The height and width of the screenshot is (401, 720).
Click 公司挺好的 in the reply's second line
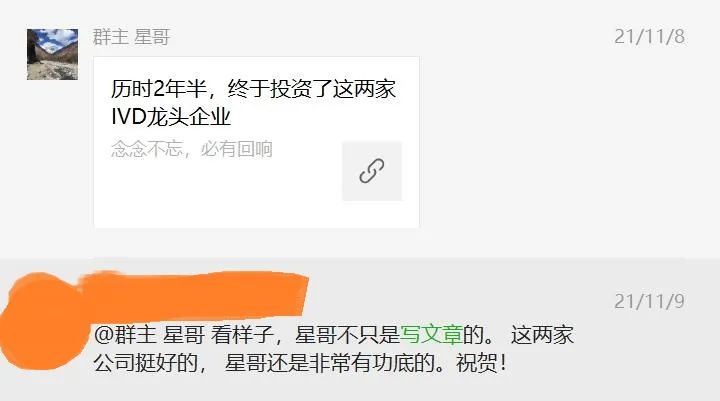pyautogui.click(x=145, y=363)
